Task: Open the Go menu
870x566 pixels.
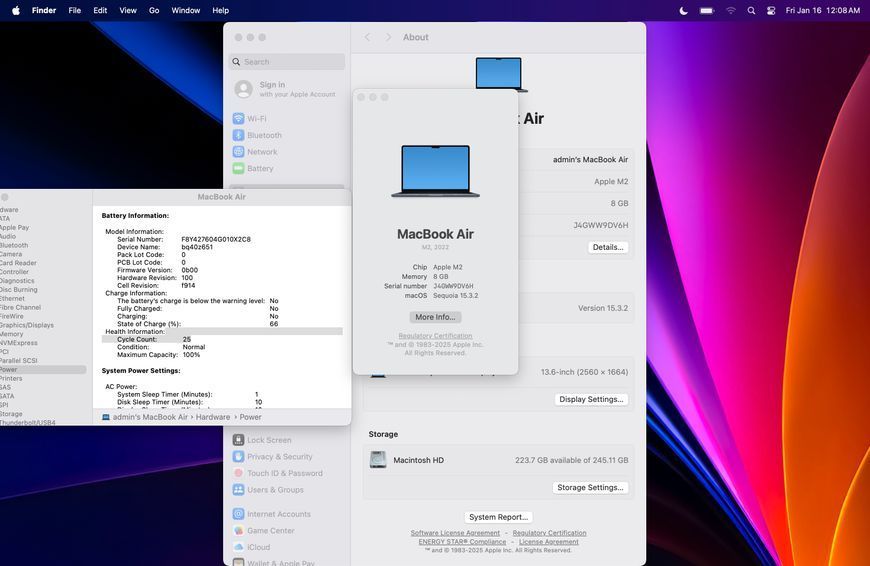Action: click(154, 10)
